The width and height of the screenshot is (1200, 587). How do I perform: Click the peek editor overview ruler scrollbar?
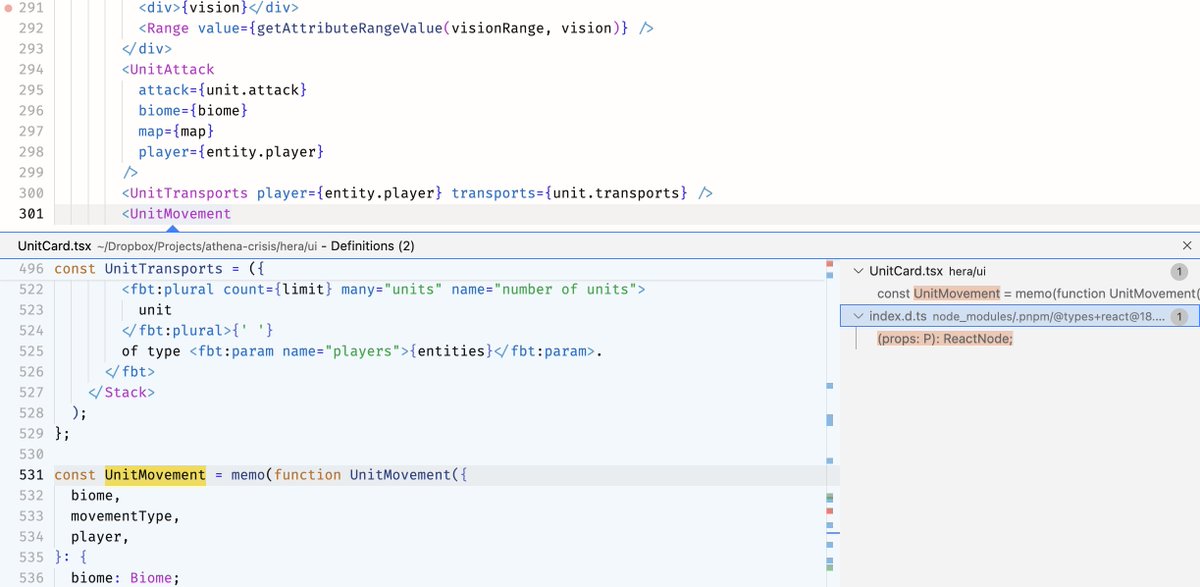click(834, 422)
